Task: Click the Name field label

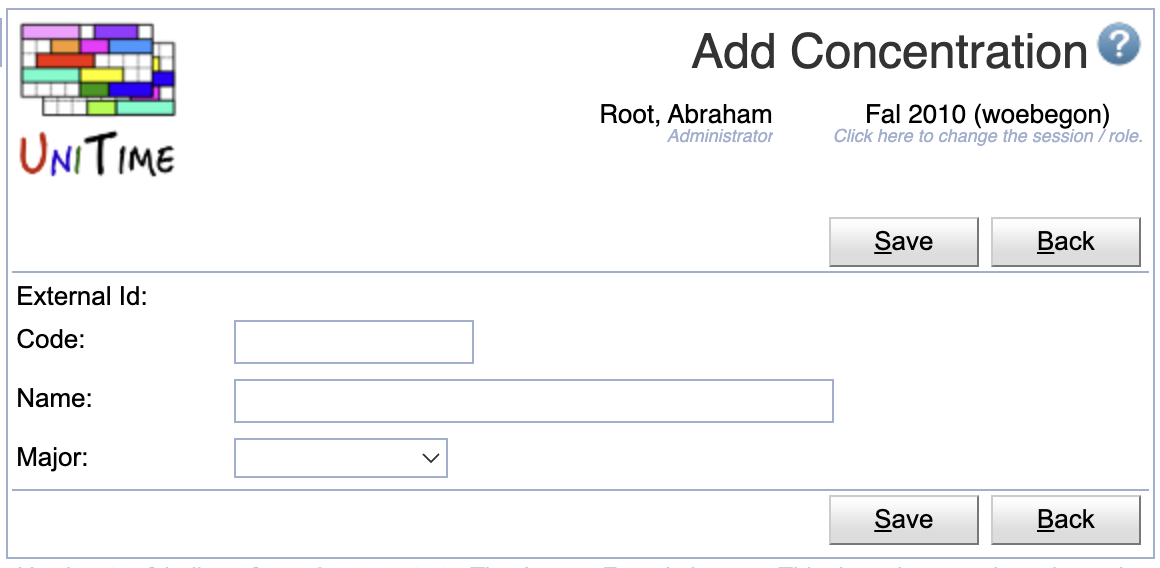Action: (x=54, y=399)
